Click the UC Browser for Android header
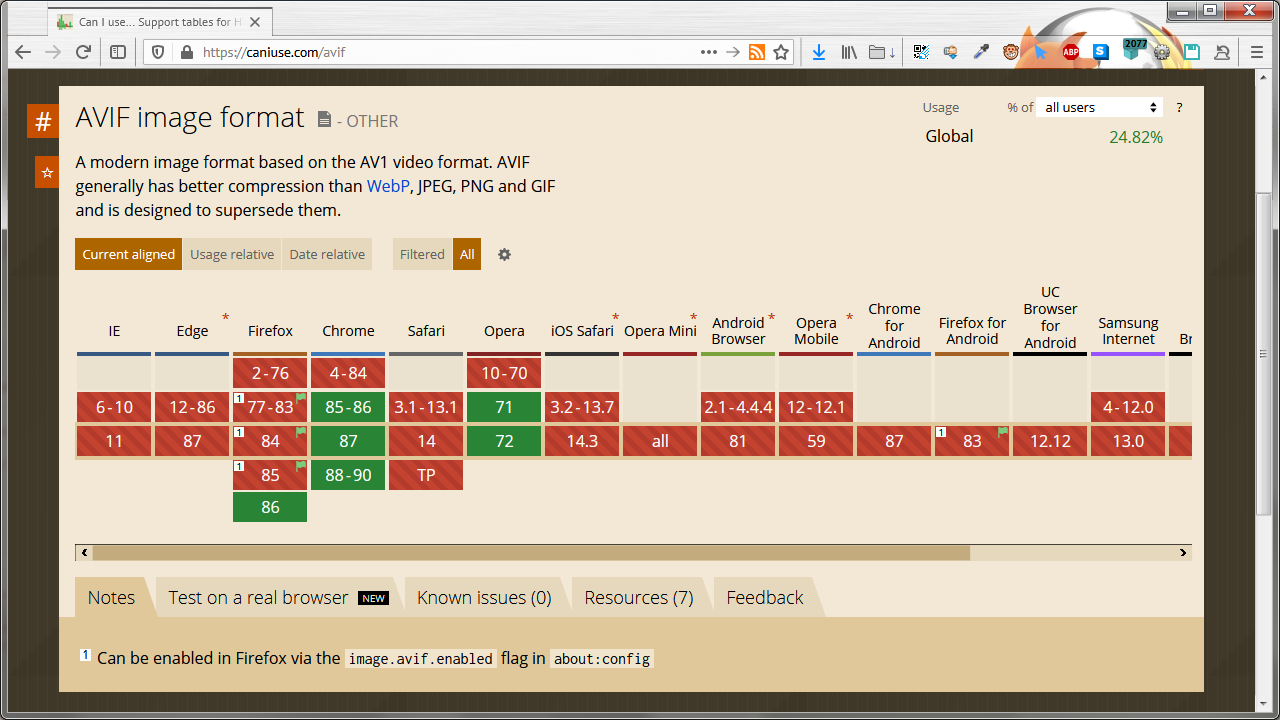1280x720 pixels. pos(1050,318)
